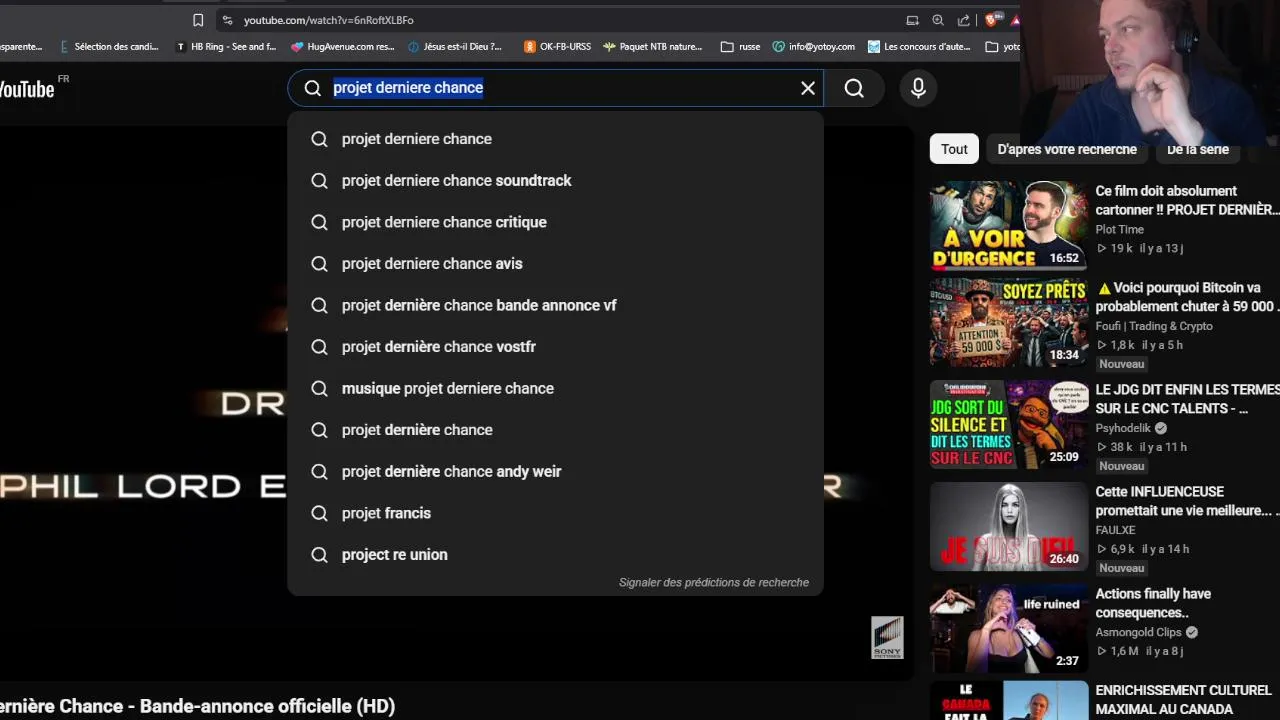Bookmark this page icon in address bar
This screenshot has width=1280, height=720.
(198, 20)
